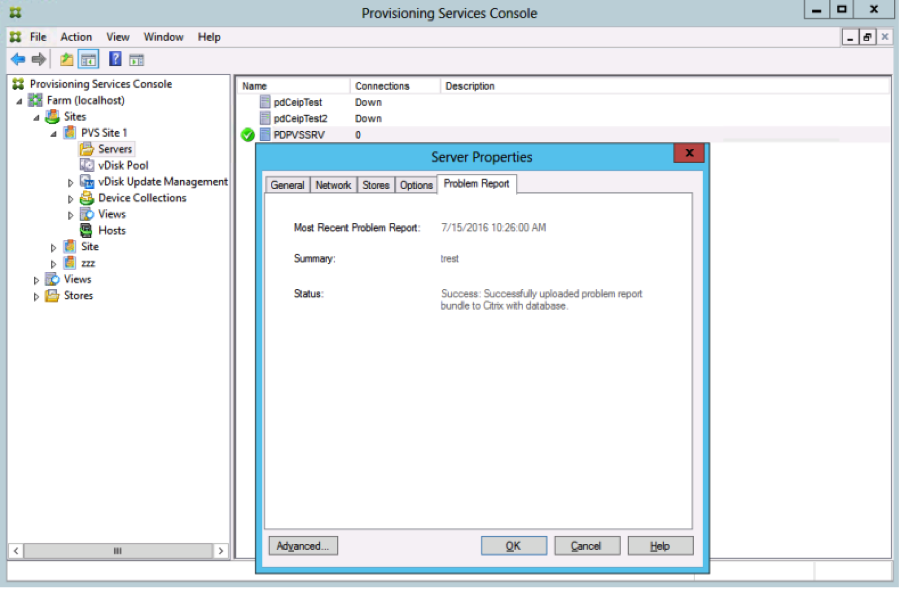Click the Up one level folder icon
This screenshot has width=900, height=589.
66,59
